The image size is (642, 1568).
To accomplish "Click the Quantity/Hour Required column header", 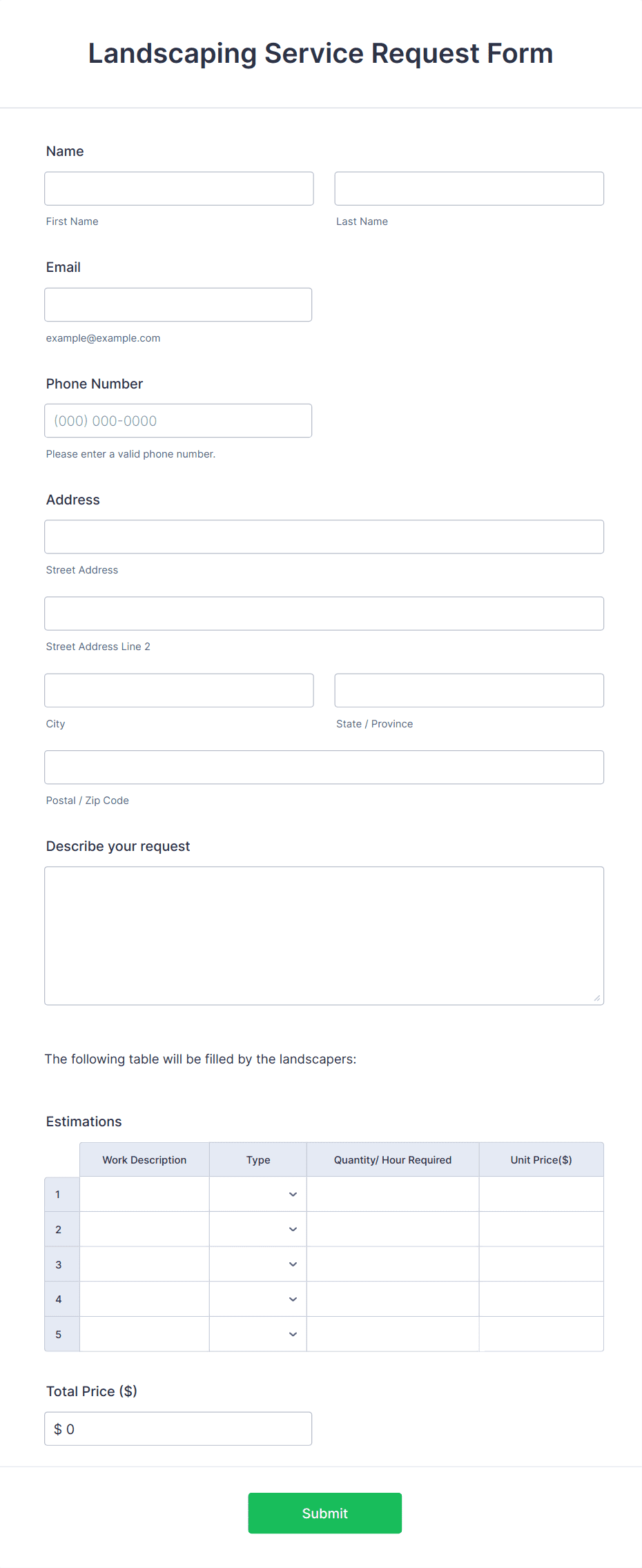I will pyautogui.click(x=392, y=1159).
